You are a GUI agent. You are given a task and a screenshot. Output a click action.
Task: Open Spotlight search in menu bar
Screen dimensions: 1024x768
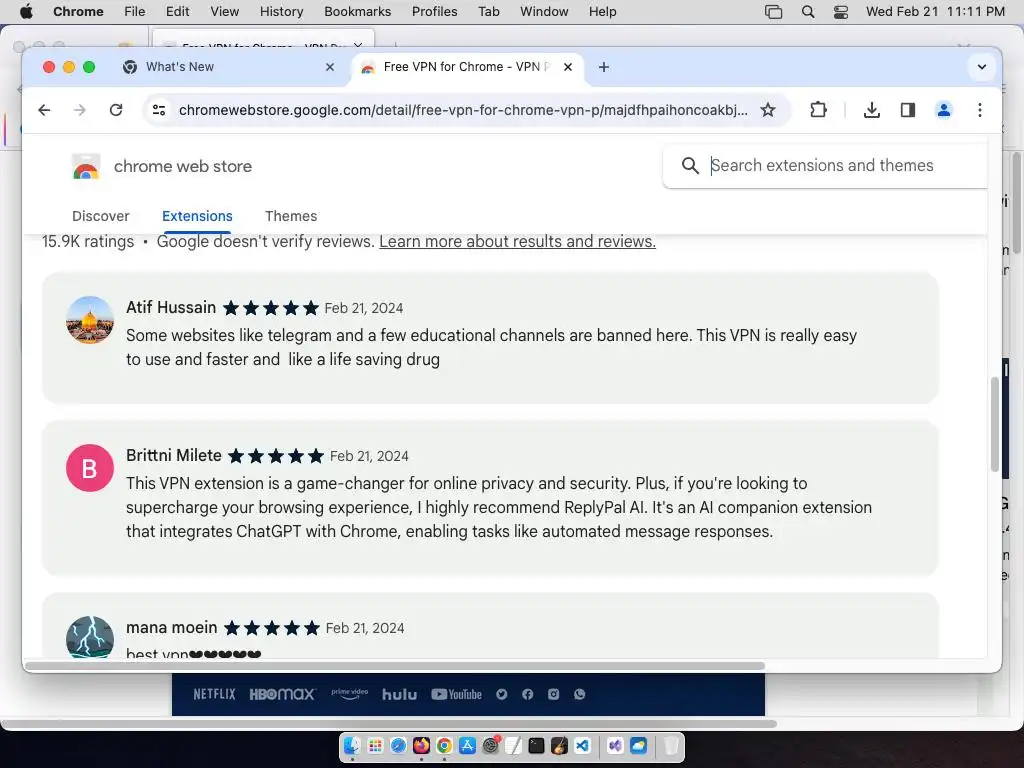(808, 12)
